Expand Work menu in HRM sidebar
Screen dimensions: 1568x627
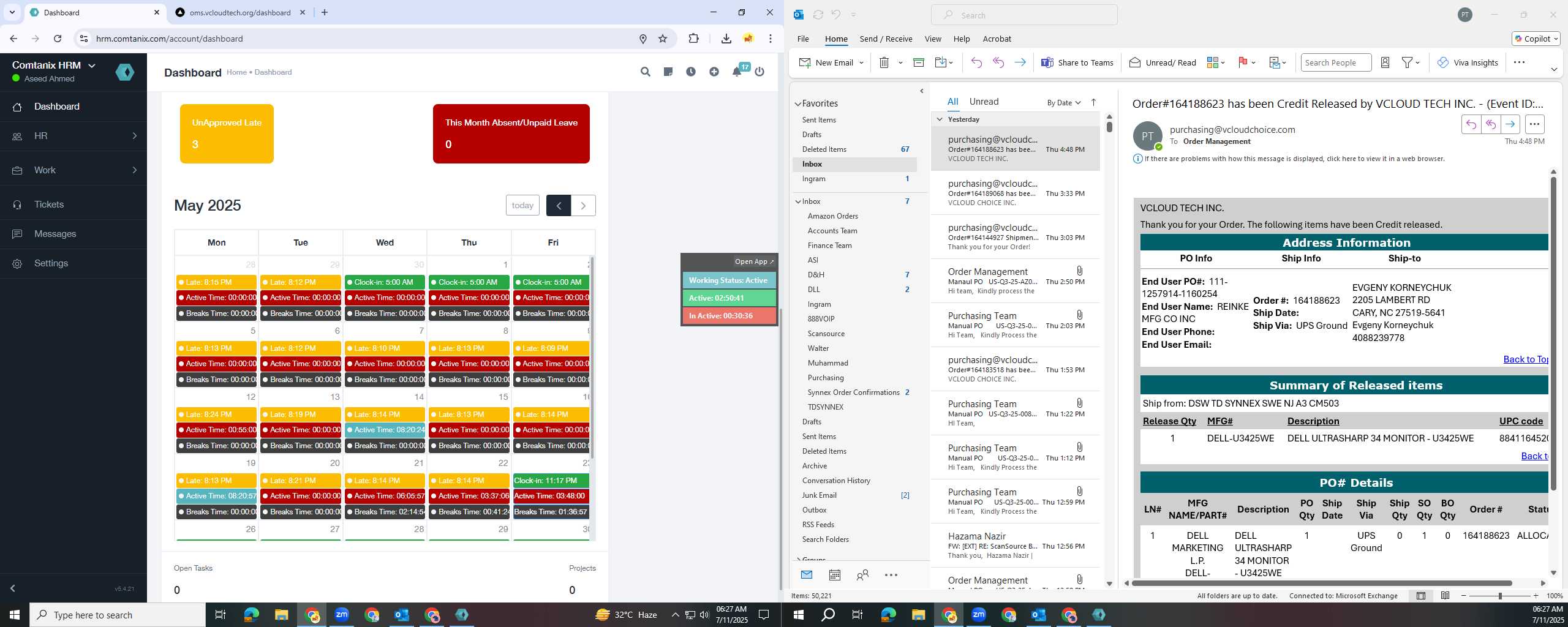(x=73, y=170)
